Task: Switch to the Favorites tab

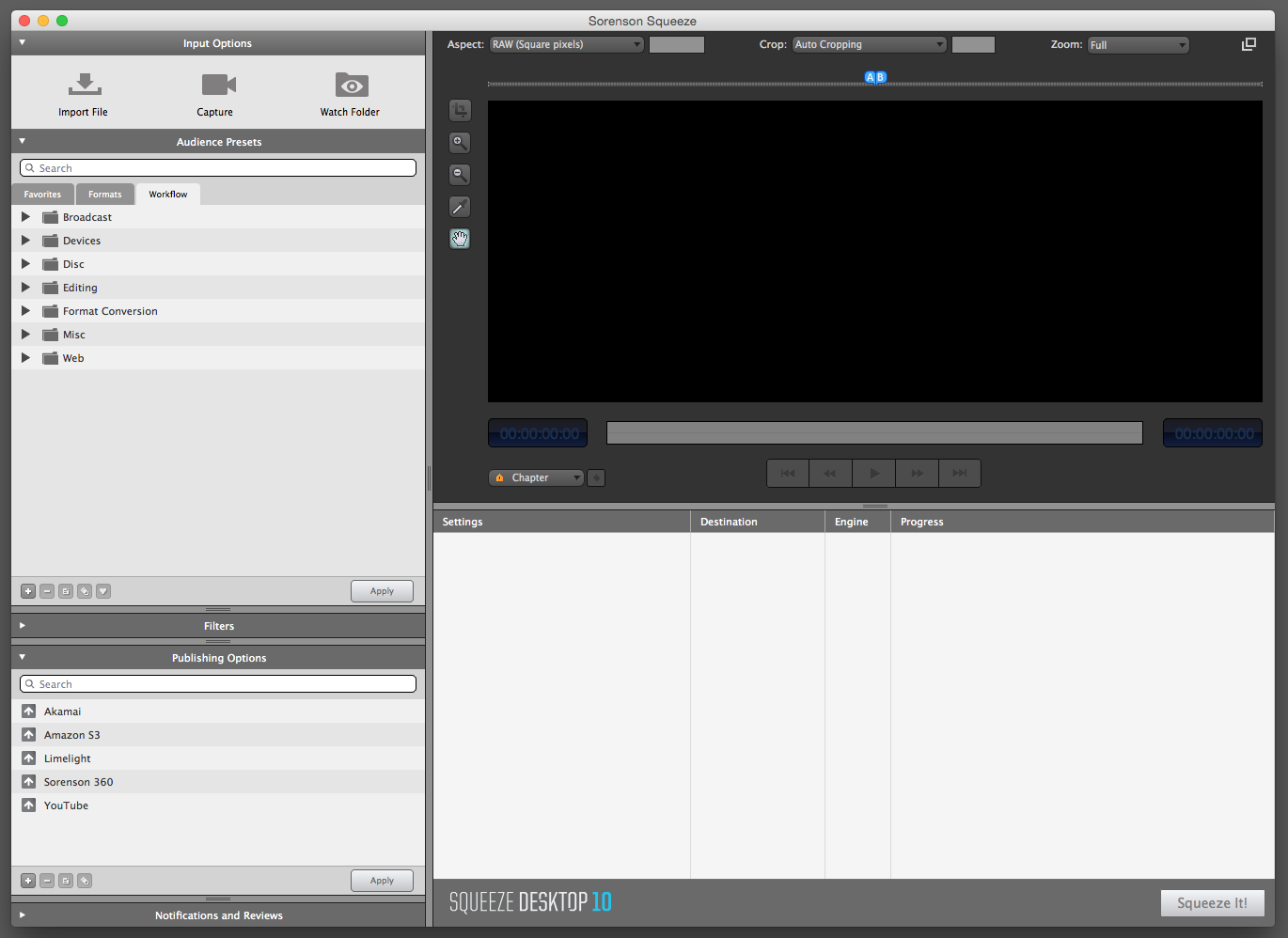Action: pyautogui.click(x=42, y=195)
